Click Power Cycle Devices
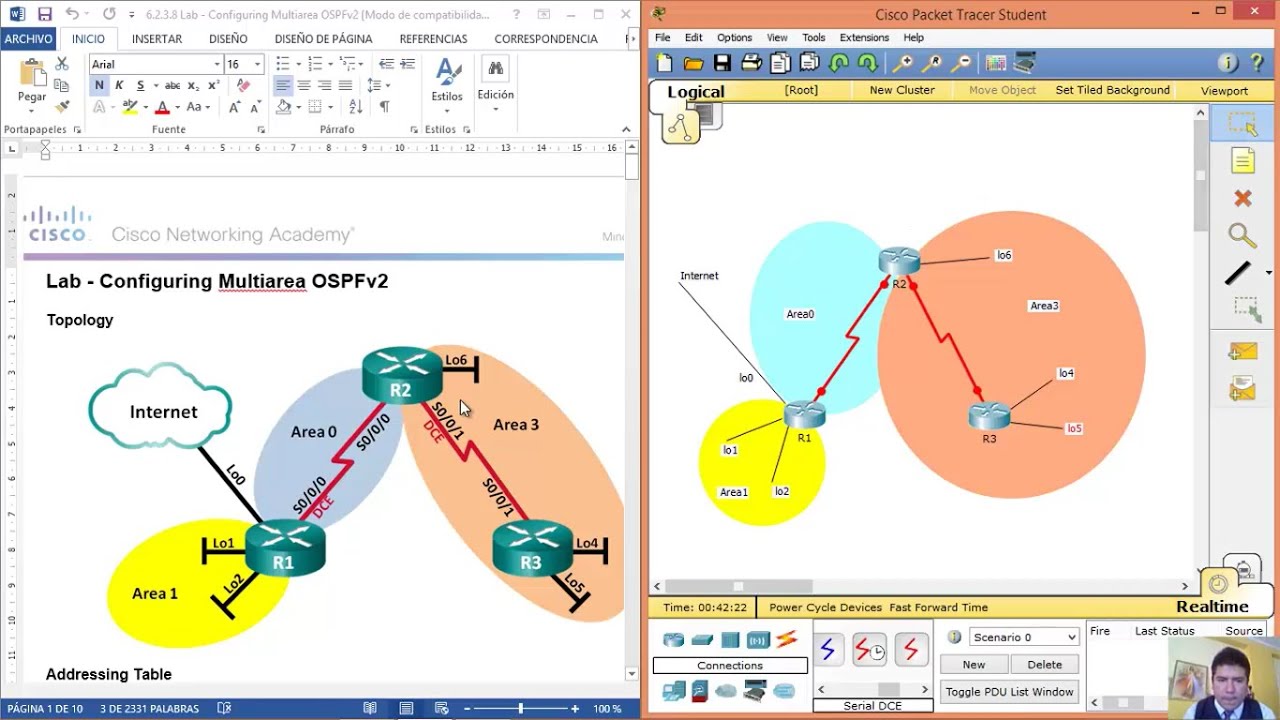This screenshot has height=720, width=1280. [x=825, y=607]
